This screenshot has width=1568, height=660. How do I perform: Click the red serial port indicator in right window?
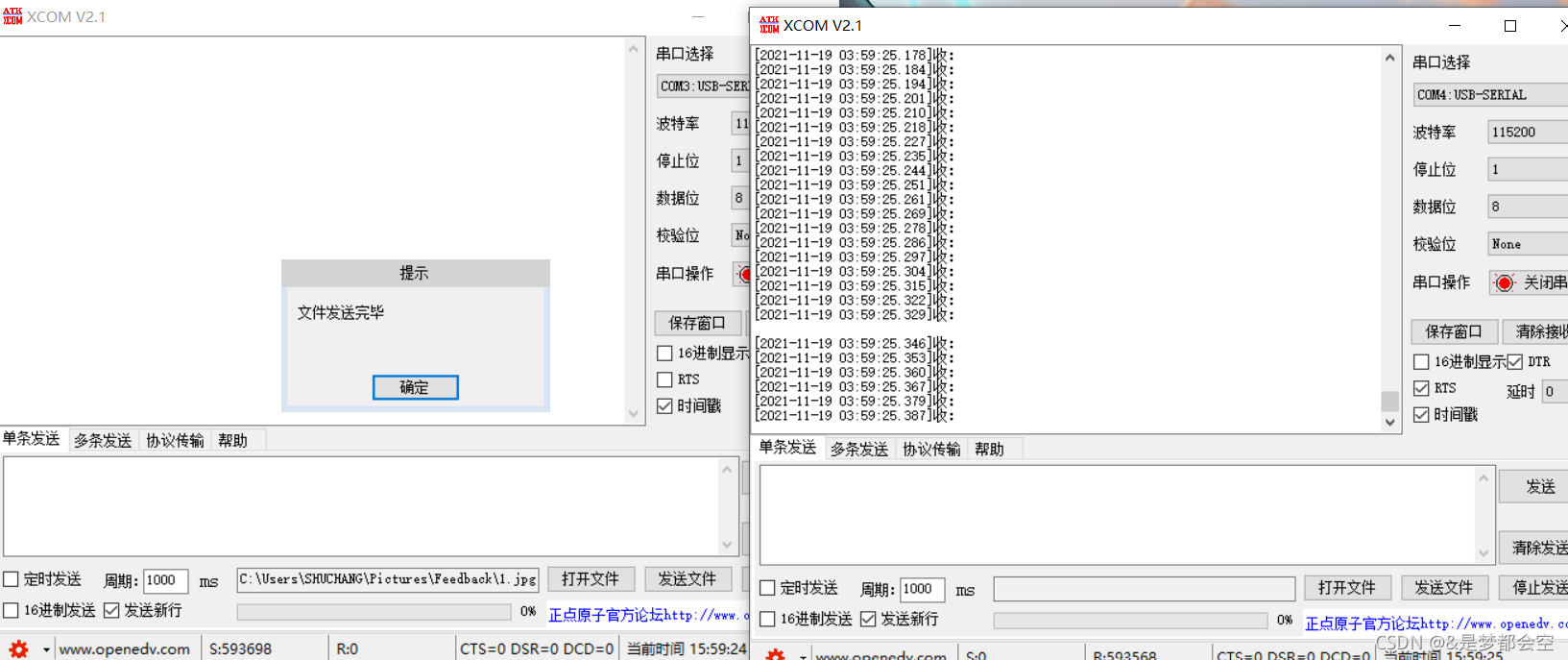[1505, 282]
